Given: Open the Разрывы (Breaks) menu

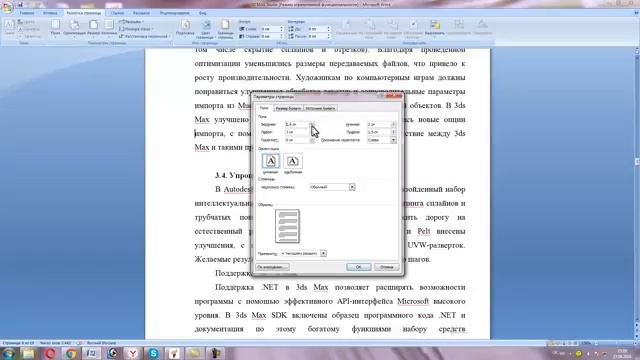Looking at the screenshot, I should pyautogui.click(x=131, y=22).
